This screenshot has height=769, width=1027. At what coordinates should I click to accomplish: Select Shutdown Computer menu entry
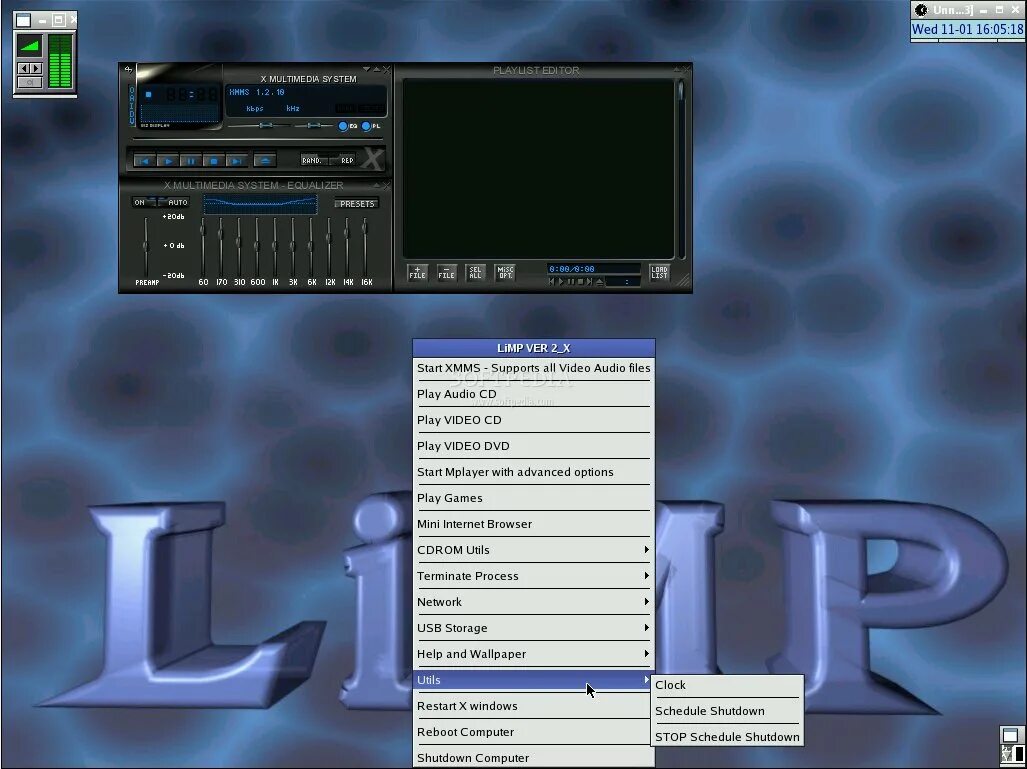(x=534, y=758)
